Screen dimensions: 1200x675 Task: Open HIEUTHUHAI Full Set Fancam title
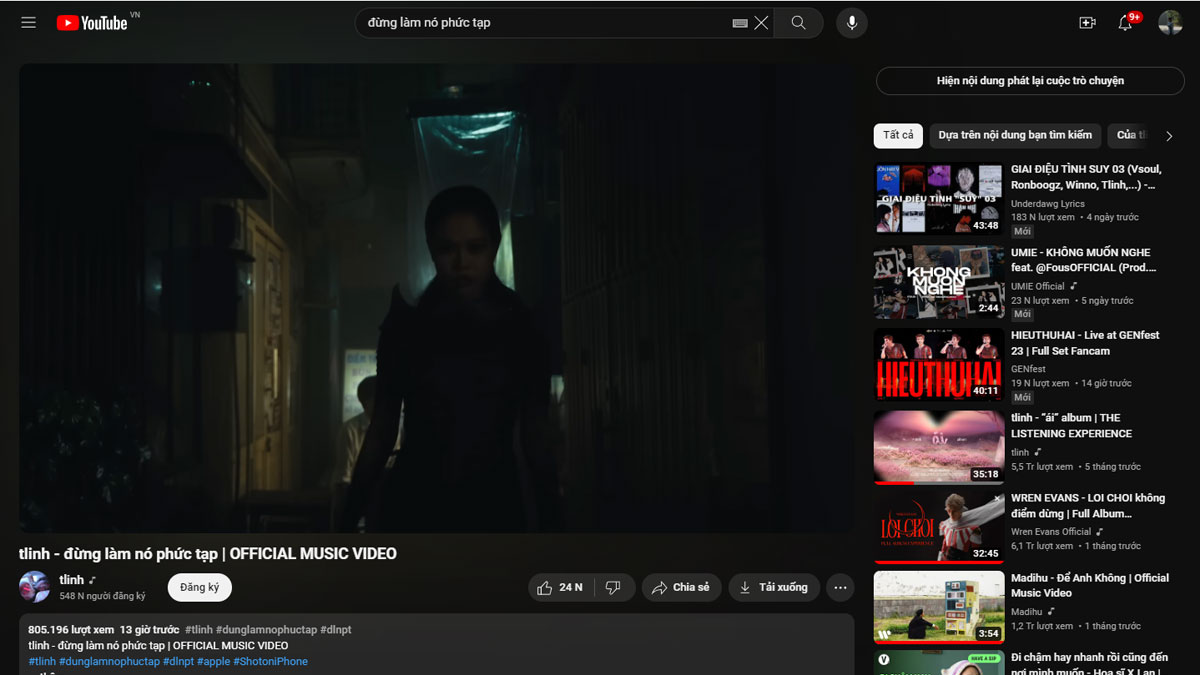[1085, 343]
